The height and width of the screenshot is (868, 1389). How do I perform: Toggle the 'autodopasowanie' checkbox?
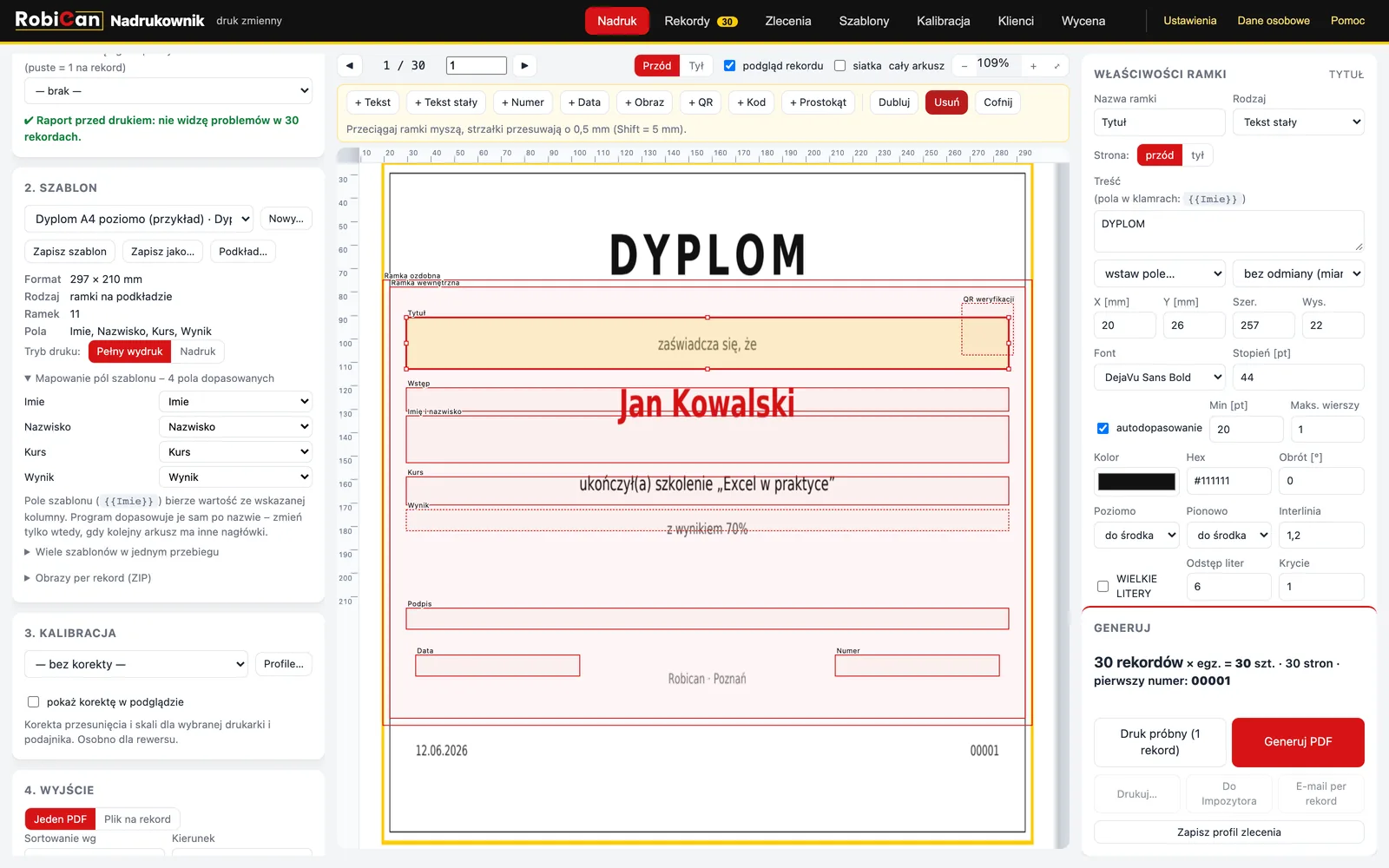[1103, 428]
